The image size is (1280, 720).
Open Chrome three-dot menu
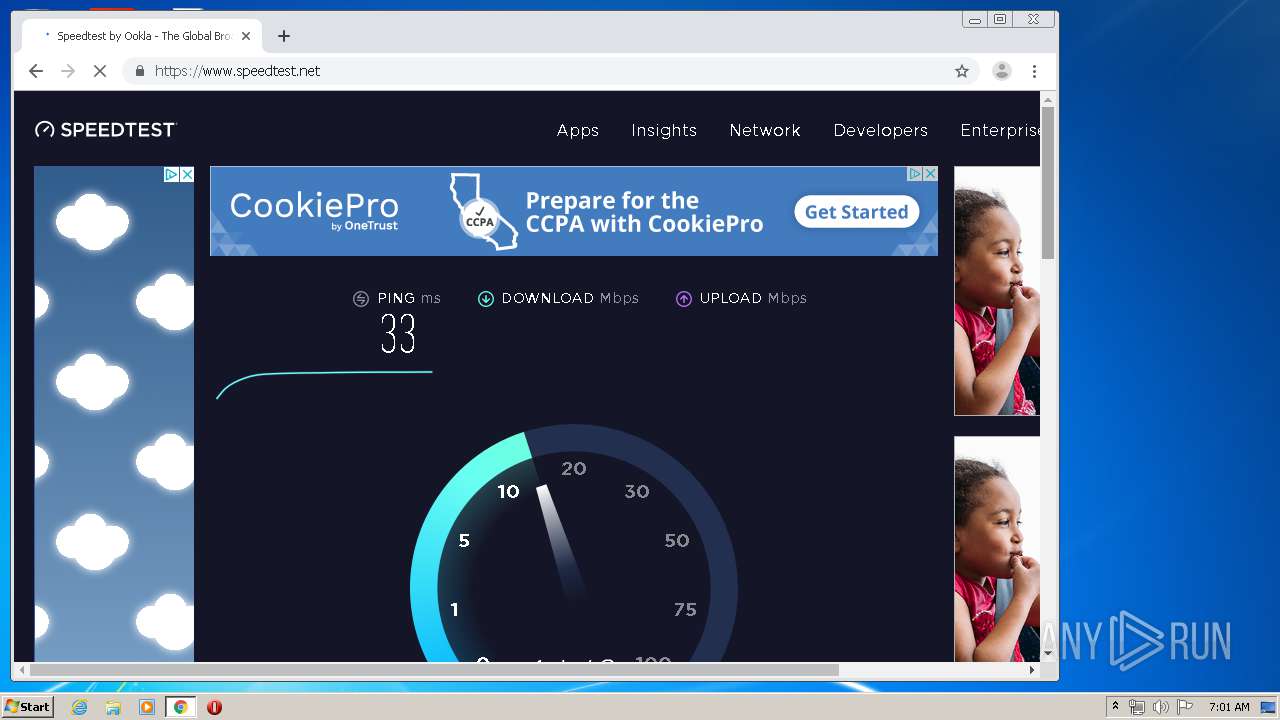pos(1034,71)
